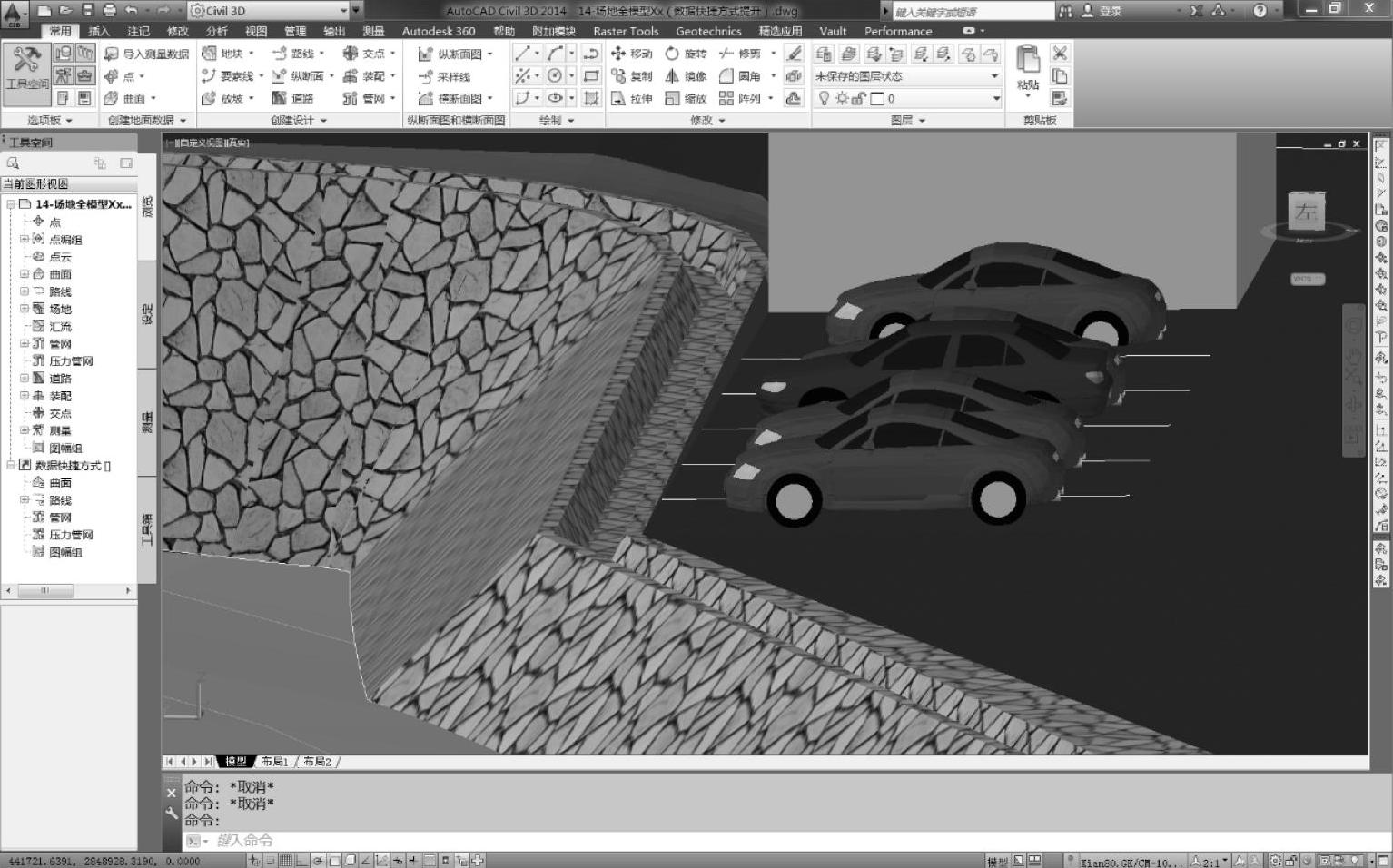The height and width of the screenshot is (868, 1393).
Task: Click the 采样线 sample line tool
Action: point(444,76)
